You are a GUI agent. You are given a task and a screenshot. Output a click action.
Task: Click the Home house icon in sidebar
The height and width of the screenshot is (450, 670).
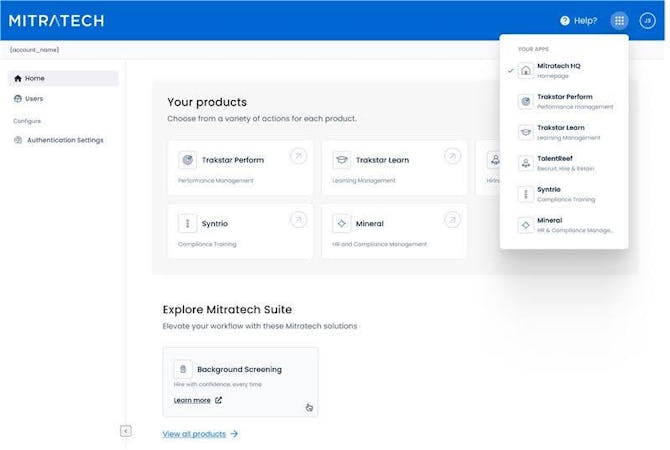(x=18, y=78)
